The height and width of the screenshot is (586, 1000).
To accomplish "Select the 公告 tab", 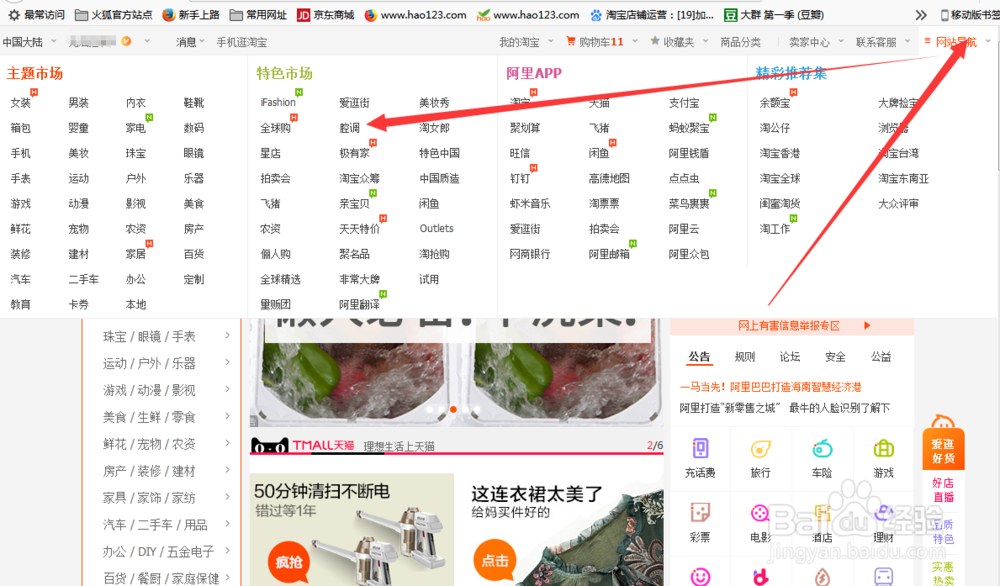I will point(699,356).
